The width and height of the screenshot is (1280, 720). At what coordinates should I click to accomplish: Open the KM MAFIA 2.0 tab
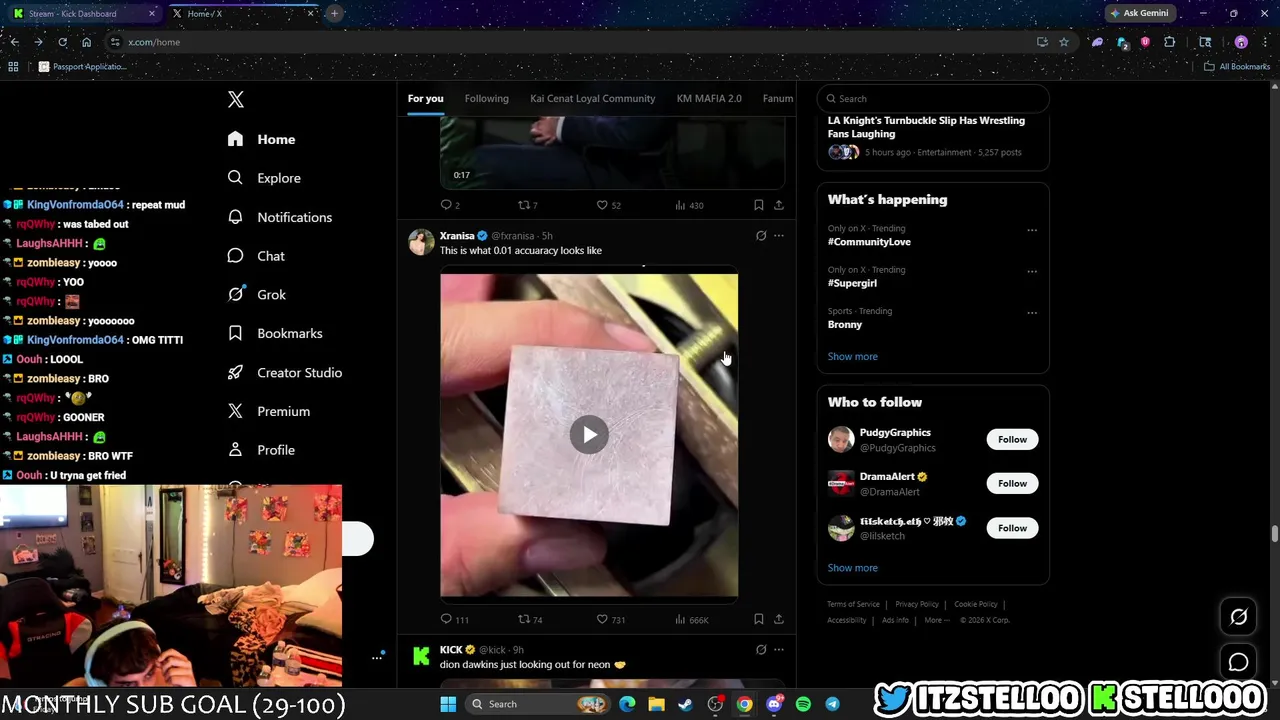pos(709,98)
